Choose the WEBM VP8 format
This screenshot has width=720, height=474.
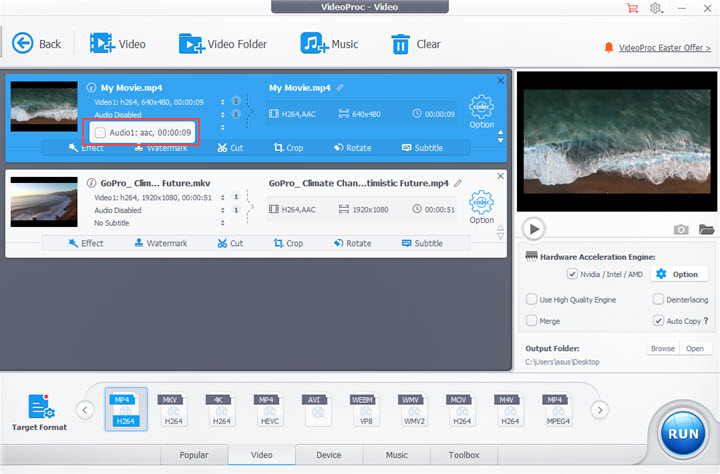pos(366,409)
